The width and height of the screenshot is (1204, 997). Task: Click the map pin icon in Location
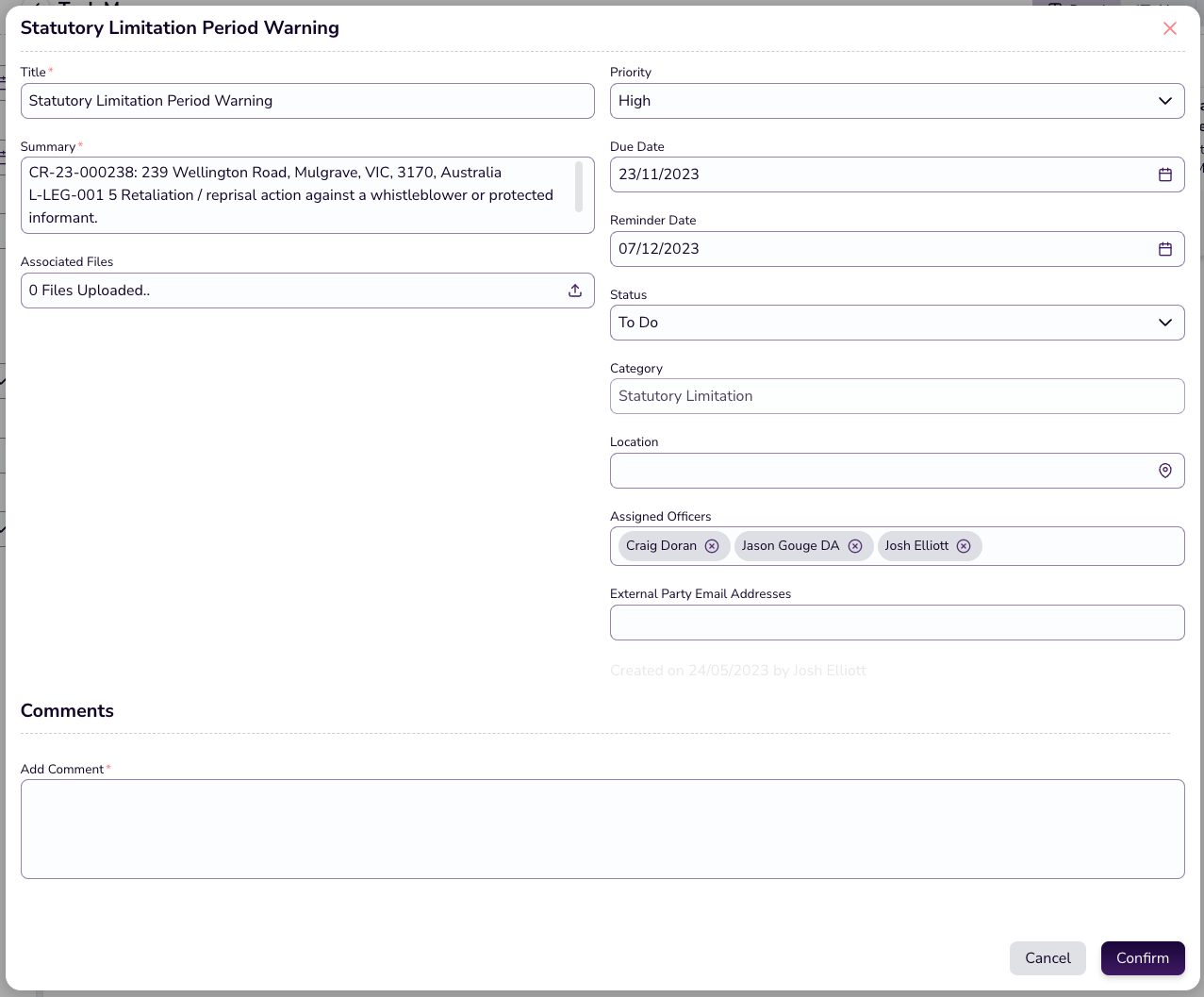coord(1164,471)
